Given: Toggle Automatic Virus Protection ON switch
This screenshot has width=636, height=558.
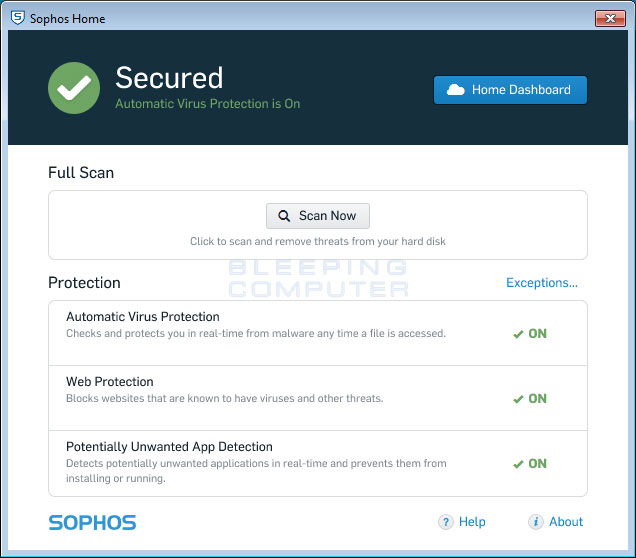Looking at the screenshot, I should tap(530, 334).
